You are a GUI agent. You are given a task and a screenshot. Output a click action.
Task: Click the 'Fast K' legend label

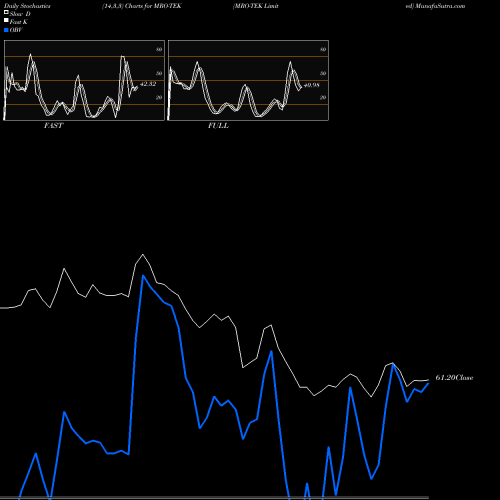tap(19, 22)
